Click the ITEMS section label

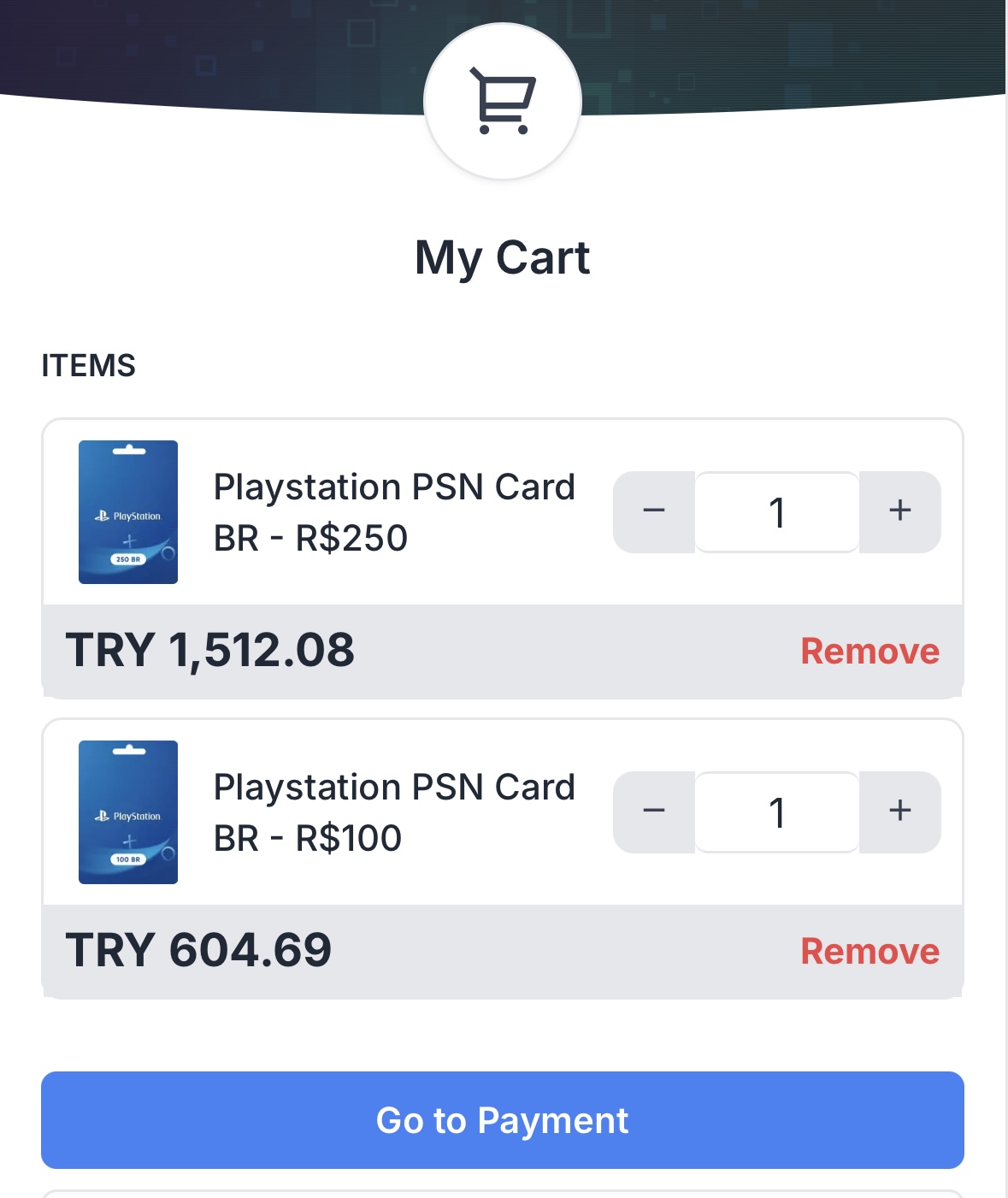[x=89, y=365]
